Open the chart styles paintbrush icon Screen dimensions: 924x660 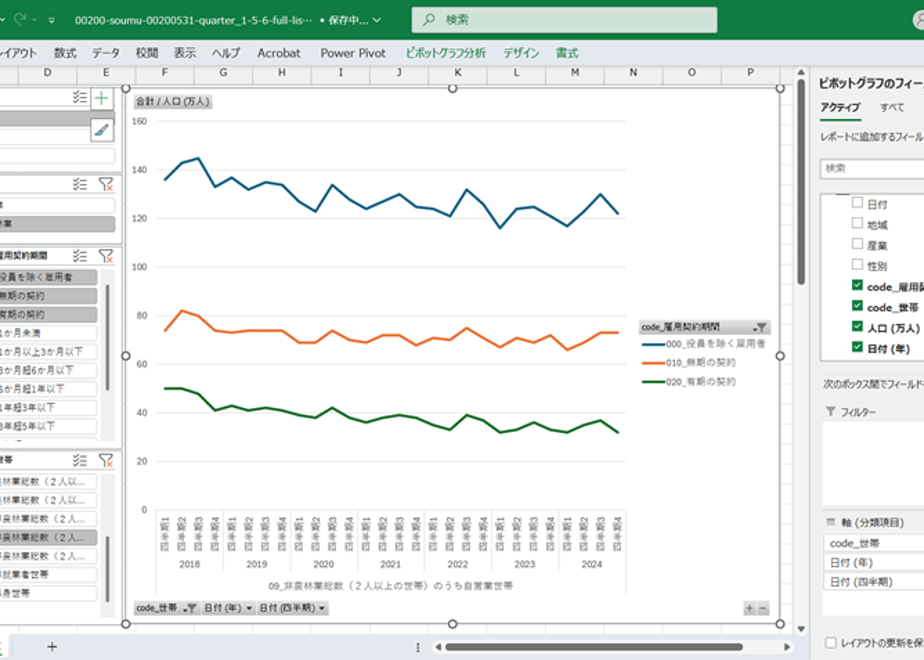[102, 130]
